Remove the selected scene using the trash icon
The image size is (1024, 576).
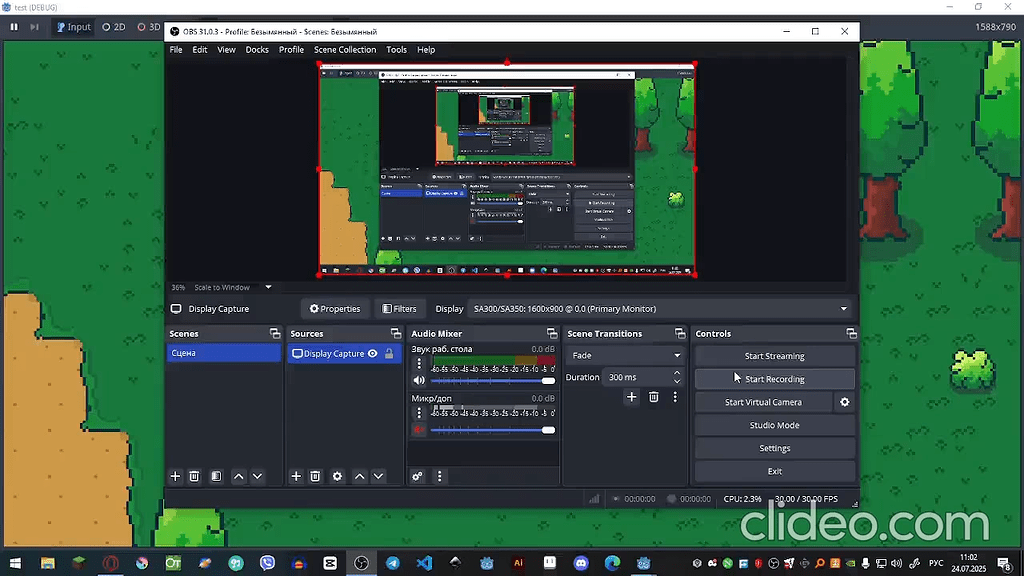click(x=194, y=476)
